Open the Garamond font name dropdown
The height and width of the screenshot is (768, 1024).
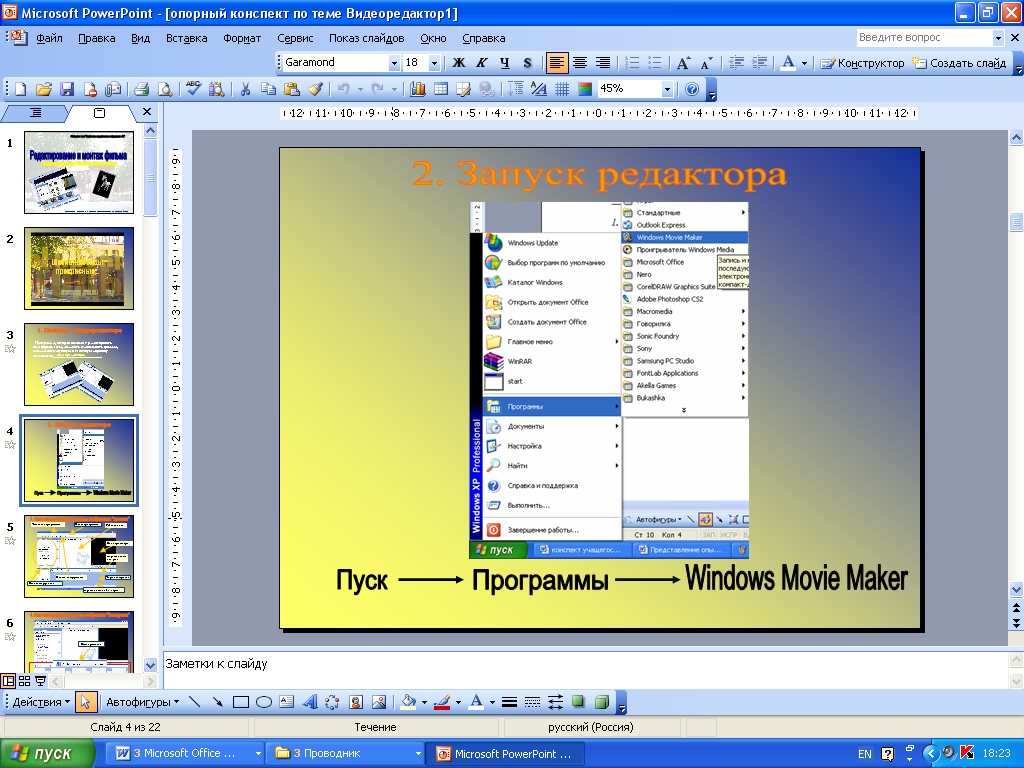point(394,63)
